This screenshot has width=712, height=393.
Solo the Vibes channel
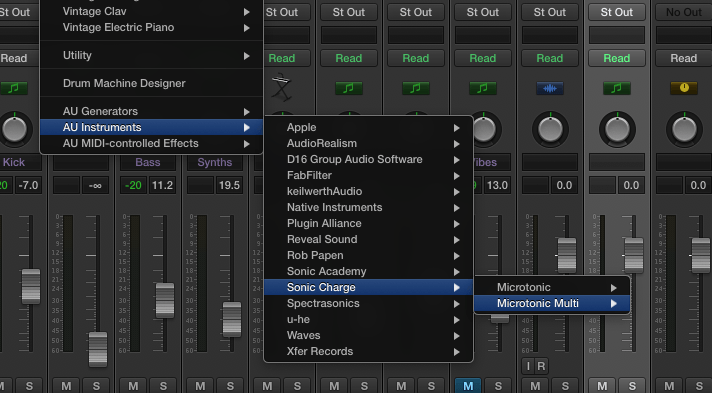pos(498,386)
